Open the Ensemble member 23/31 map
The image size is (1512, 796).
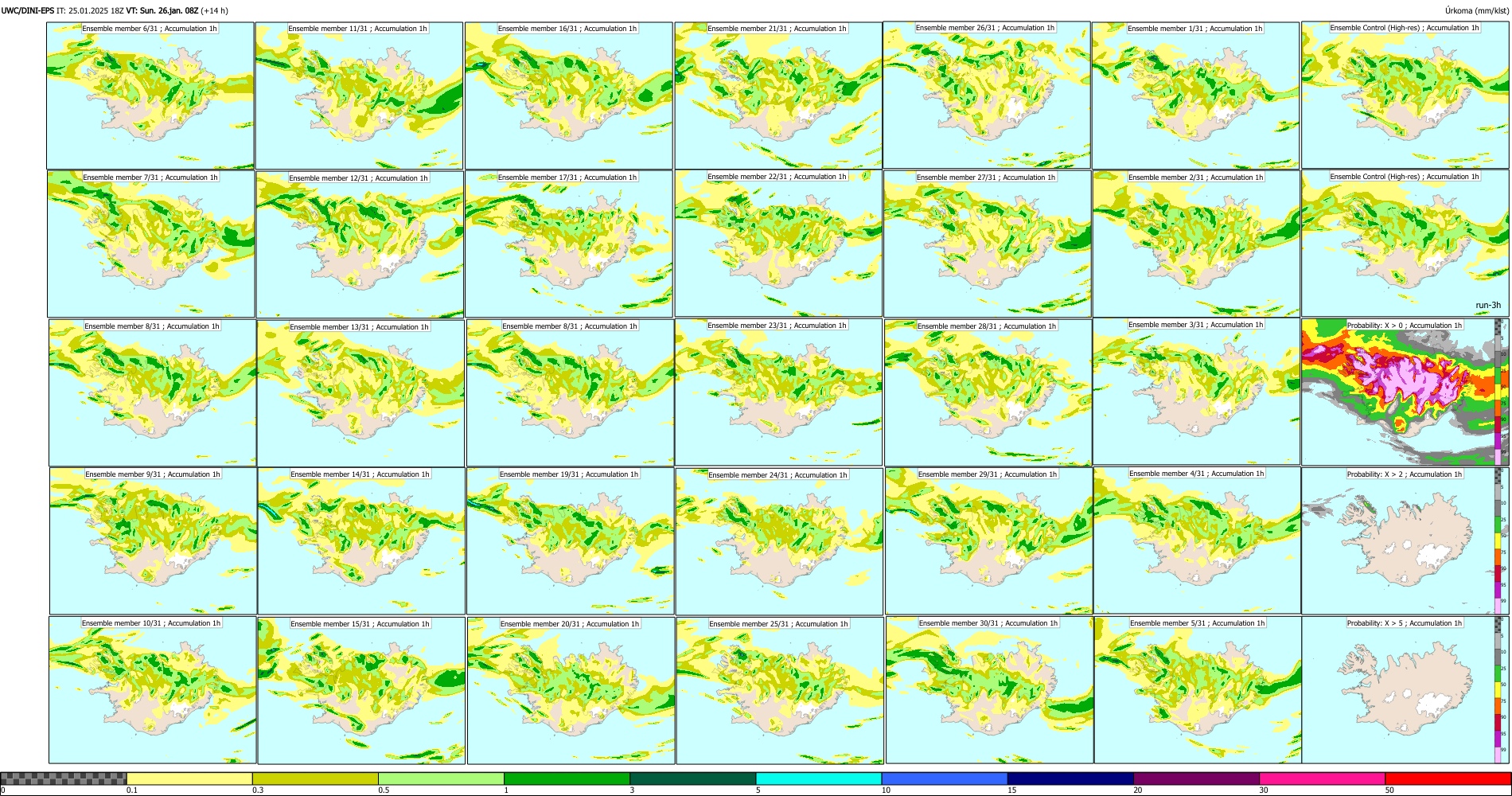(779, 392)
